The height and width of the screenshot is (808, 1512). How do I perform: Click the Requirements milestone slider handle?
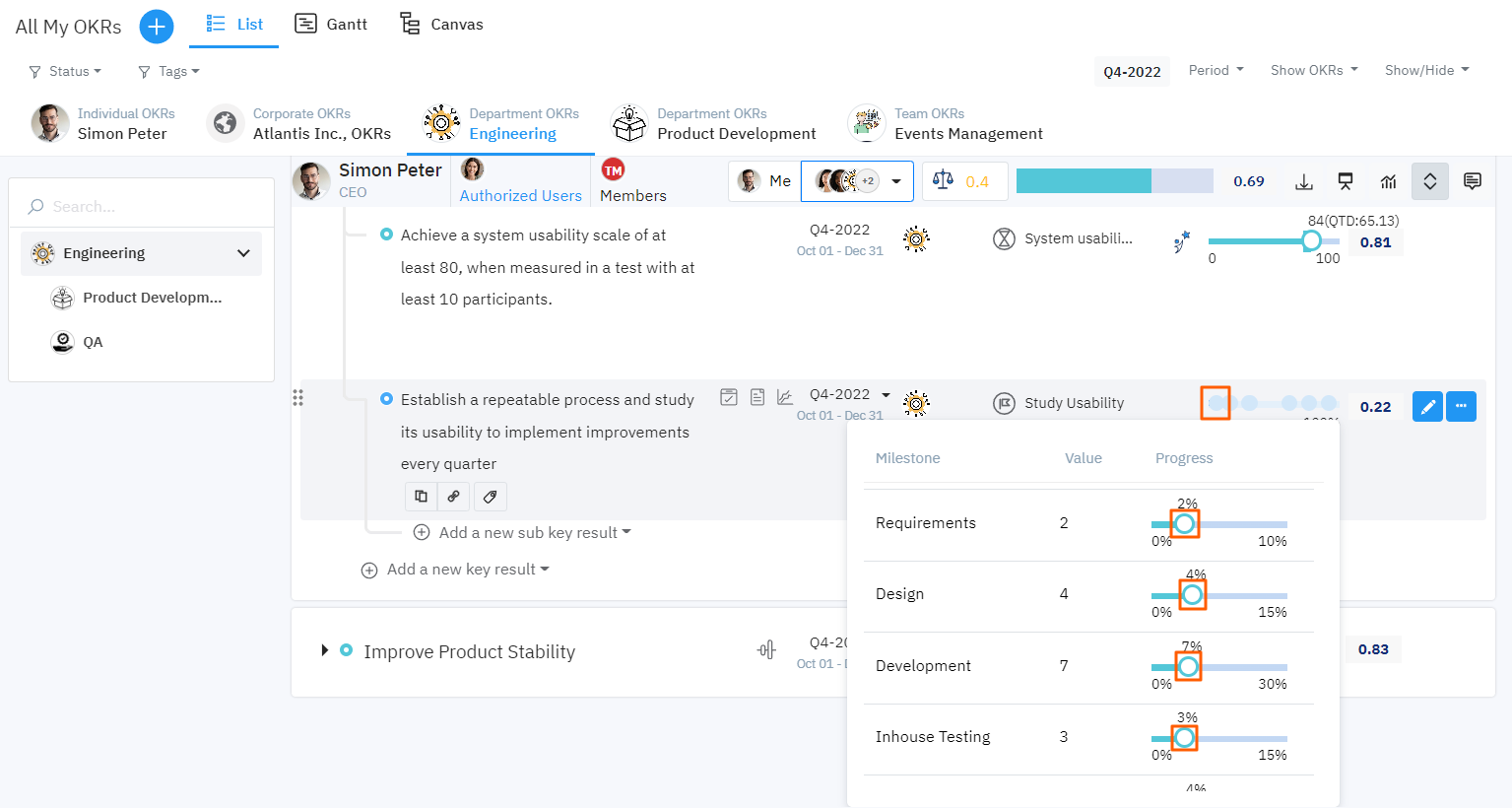1184,523
